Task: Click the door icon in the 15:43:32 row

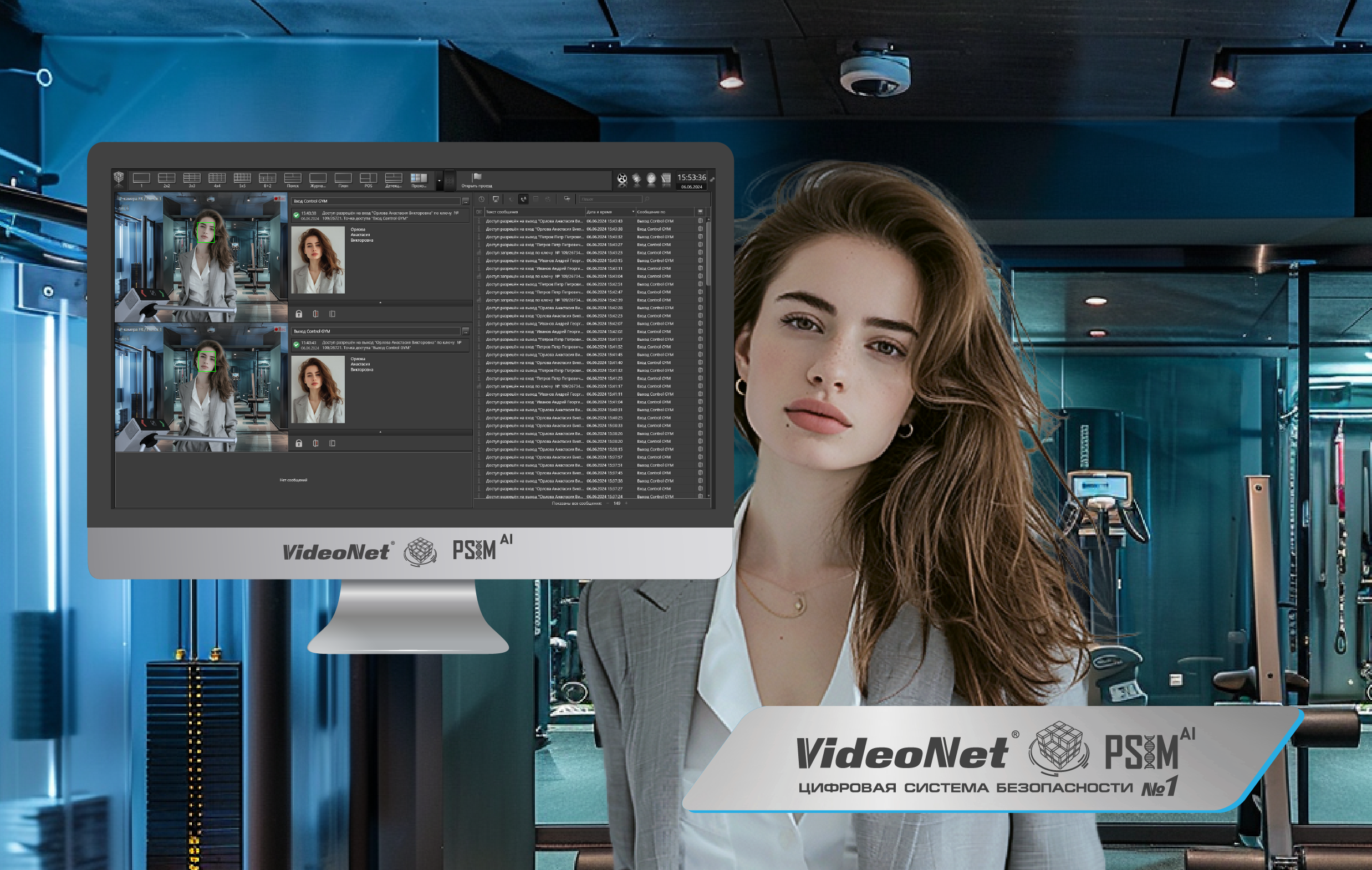Action: 700,237
